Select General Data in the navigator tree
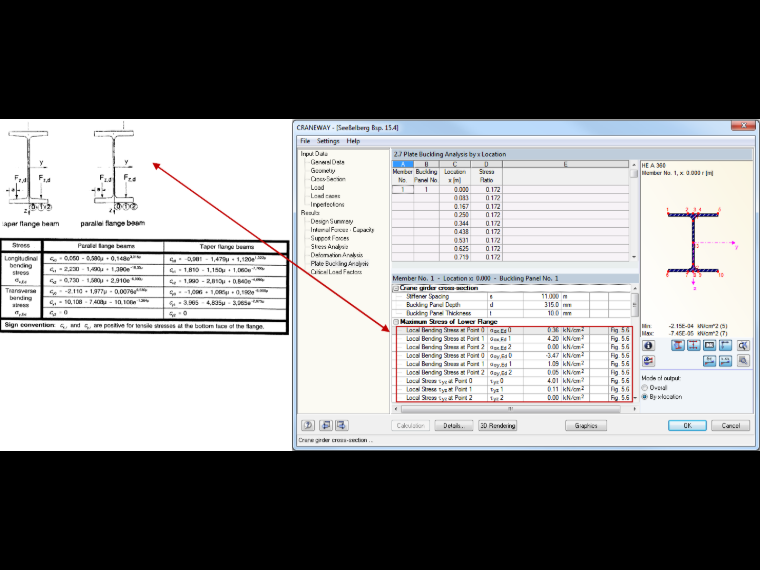The width and height of the screenshot is (760, 570). [328, 162]
